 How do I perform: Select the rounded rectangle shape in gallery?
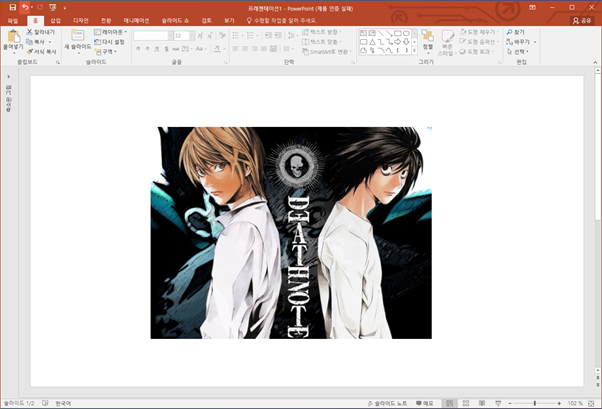click(x=363, y=42)
